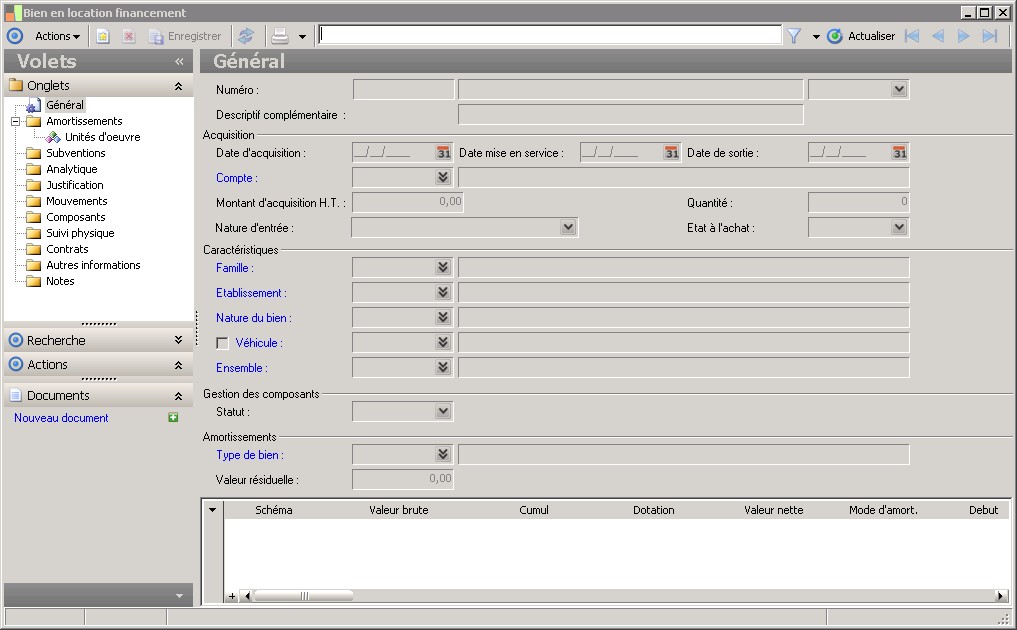
Task: Go to the last record arrow
Action: click(990, 36)
